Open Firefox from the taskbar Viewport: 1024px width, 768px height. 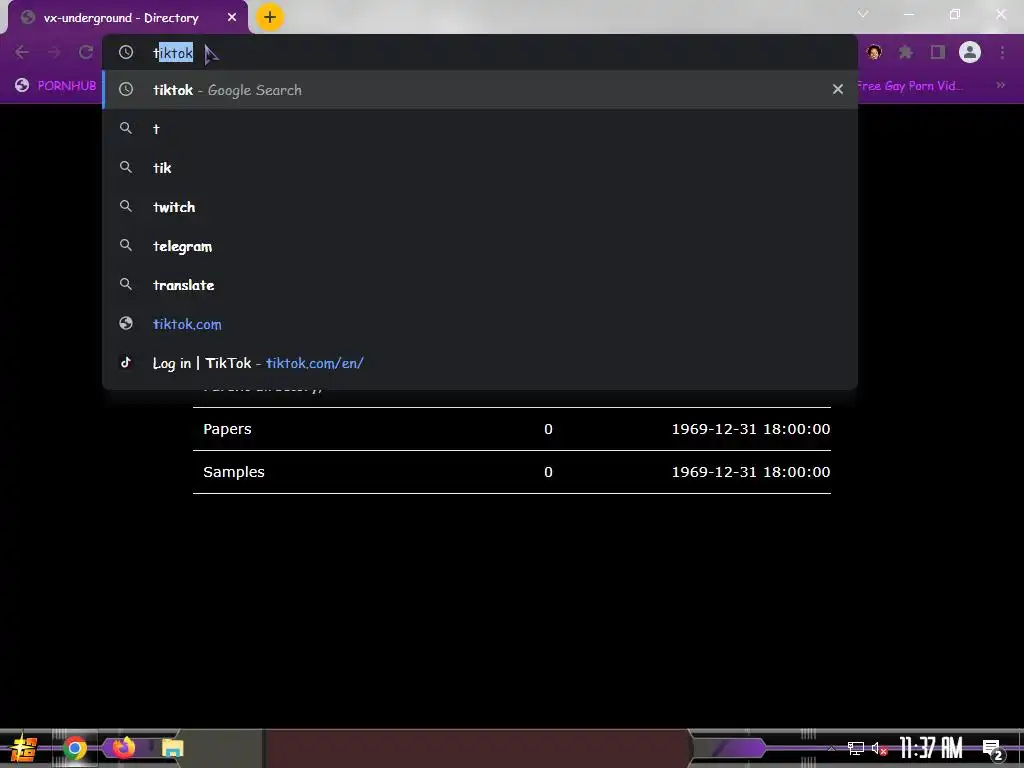click(123, 748)
